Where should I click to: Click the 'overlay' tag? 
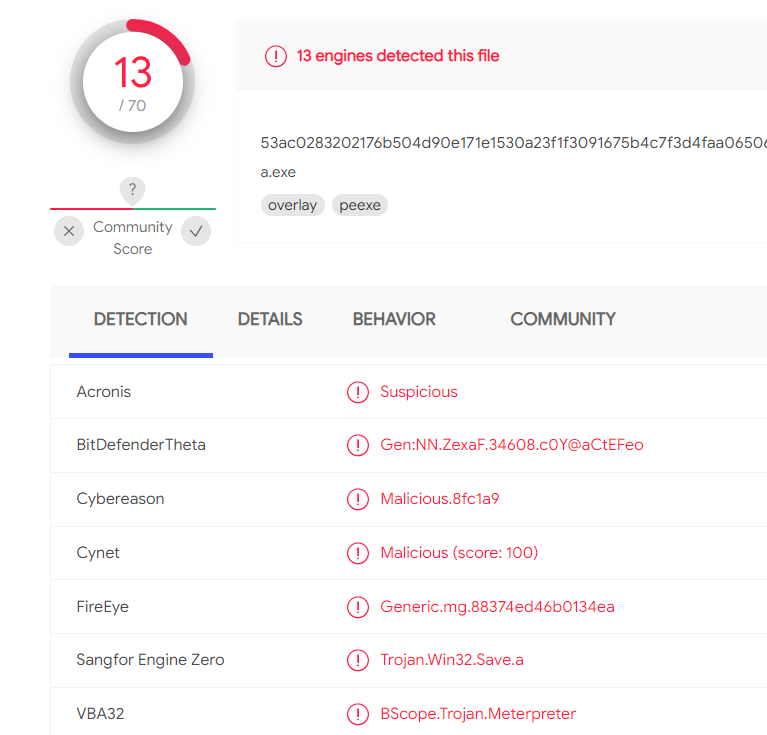(293, 205)
